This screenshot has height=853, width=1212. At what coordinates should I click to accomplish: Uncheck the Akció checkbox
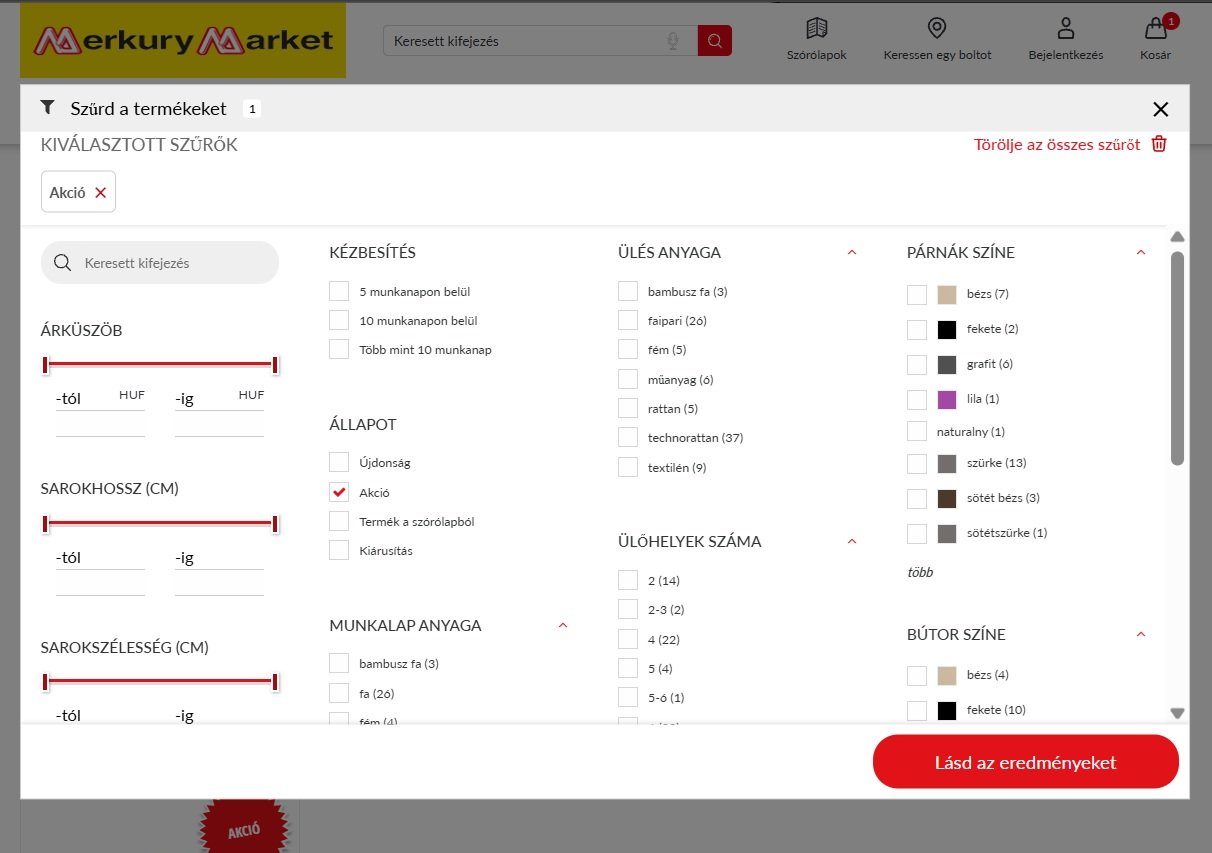pos(339,492)
